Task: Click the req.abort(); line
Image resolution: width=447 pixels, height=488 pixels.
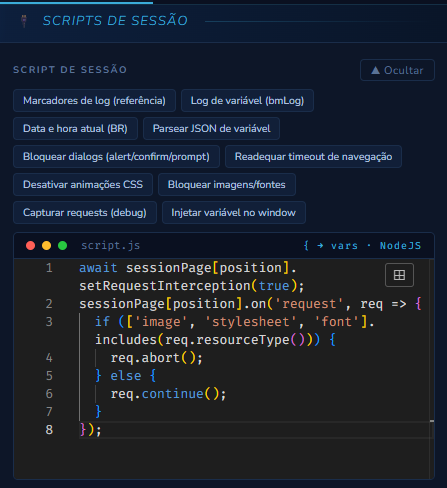Action: click(157, 358)
